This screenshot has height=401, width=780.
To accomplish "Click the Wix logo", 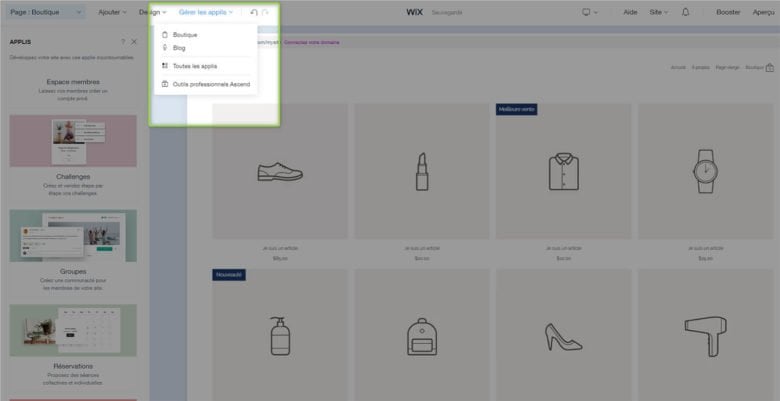I will pos(414,12).
